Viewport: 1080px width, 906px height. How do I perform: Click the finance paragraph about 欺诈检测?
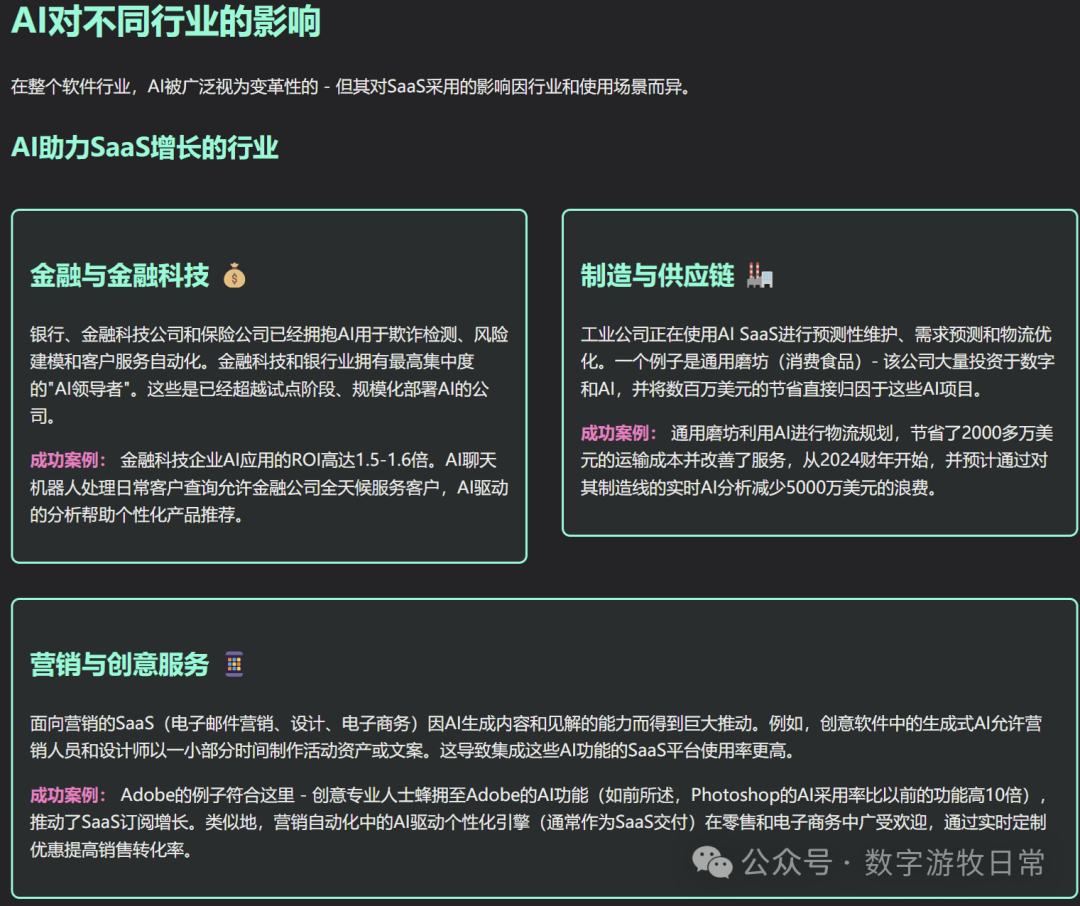coord(268,375)
